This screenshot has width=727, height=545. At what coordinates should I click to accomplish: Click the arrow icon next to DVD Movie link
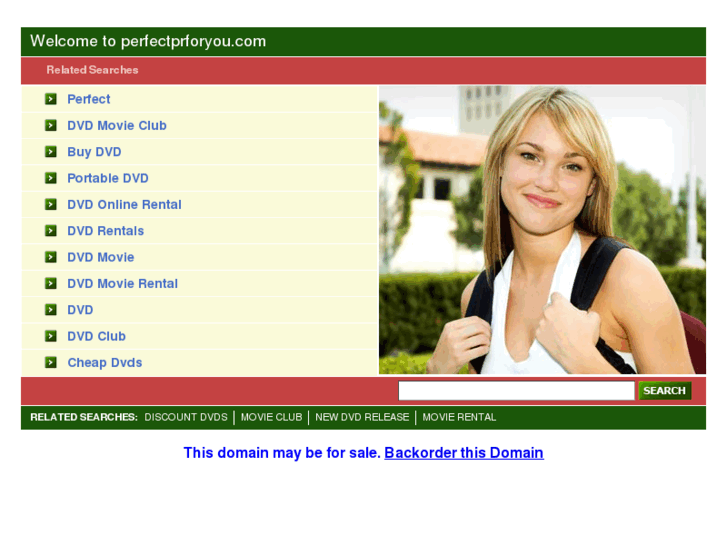click(x=51, y=257)
